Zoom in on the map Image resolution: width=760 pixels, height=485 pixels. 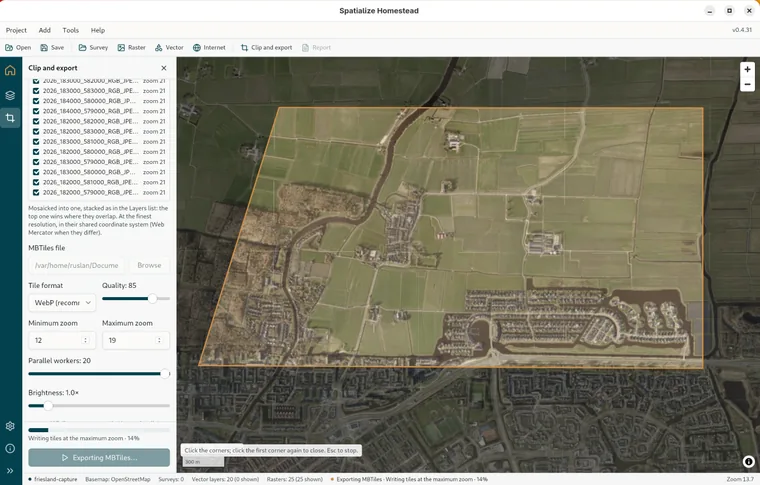[747, 69]
